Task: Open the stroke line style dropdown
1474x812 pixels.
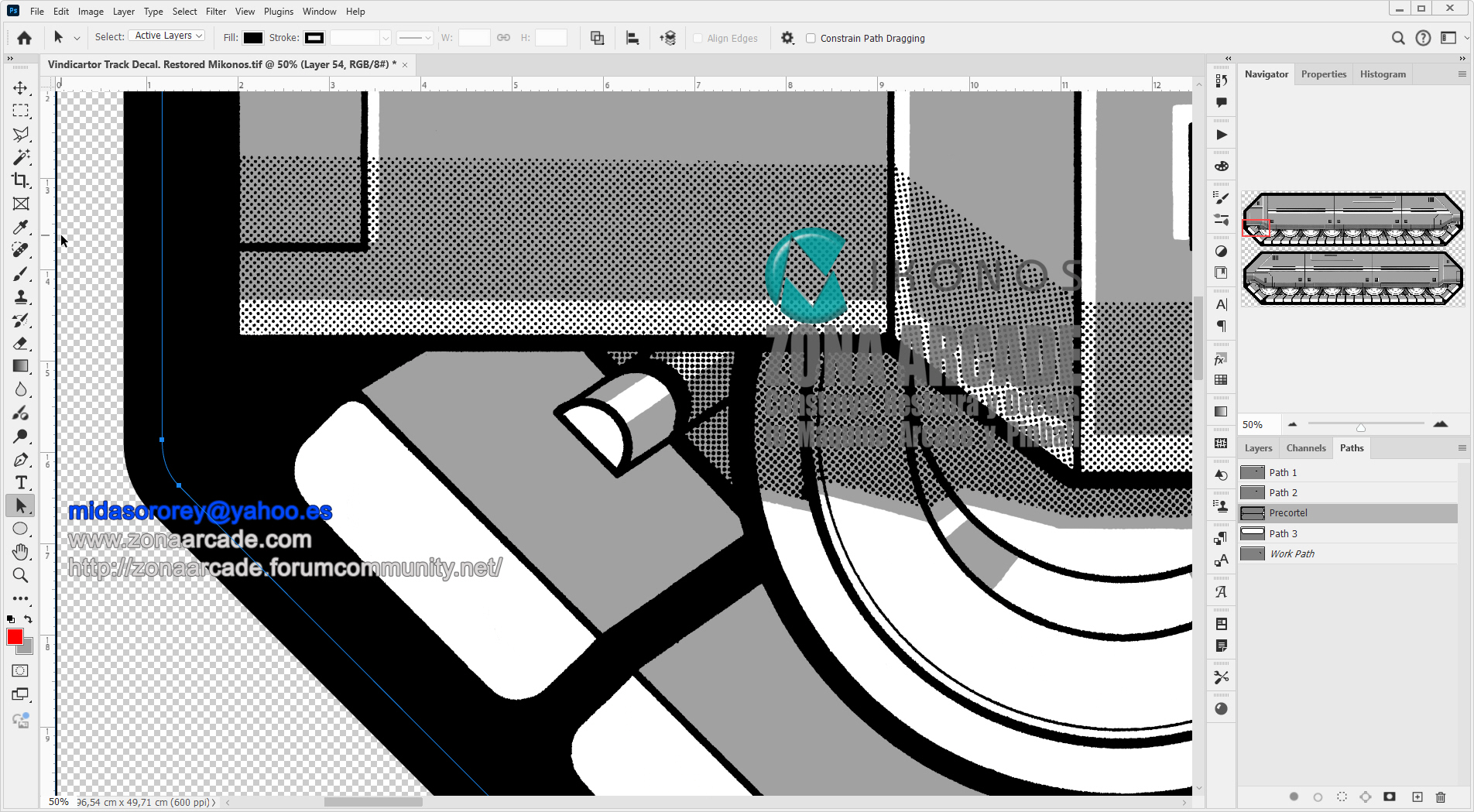Action: (x=415, y=38)
